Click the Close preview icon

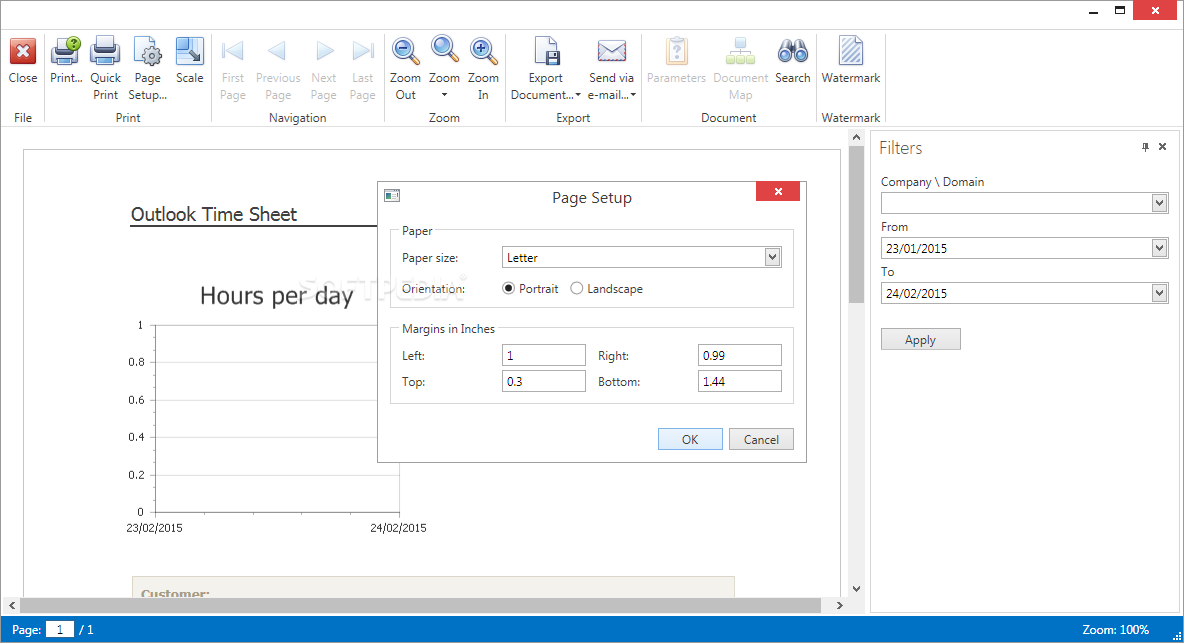23,51
